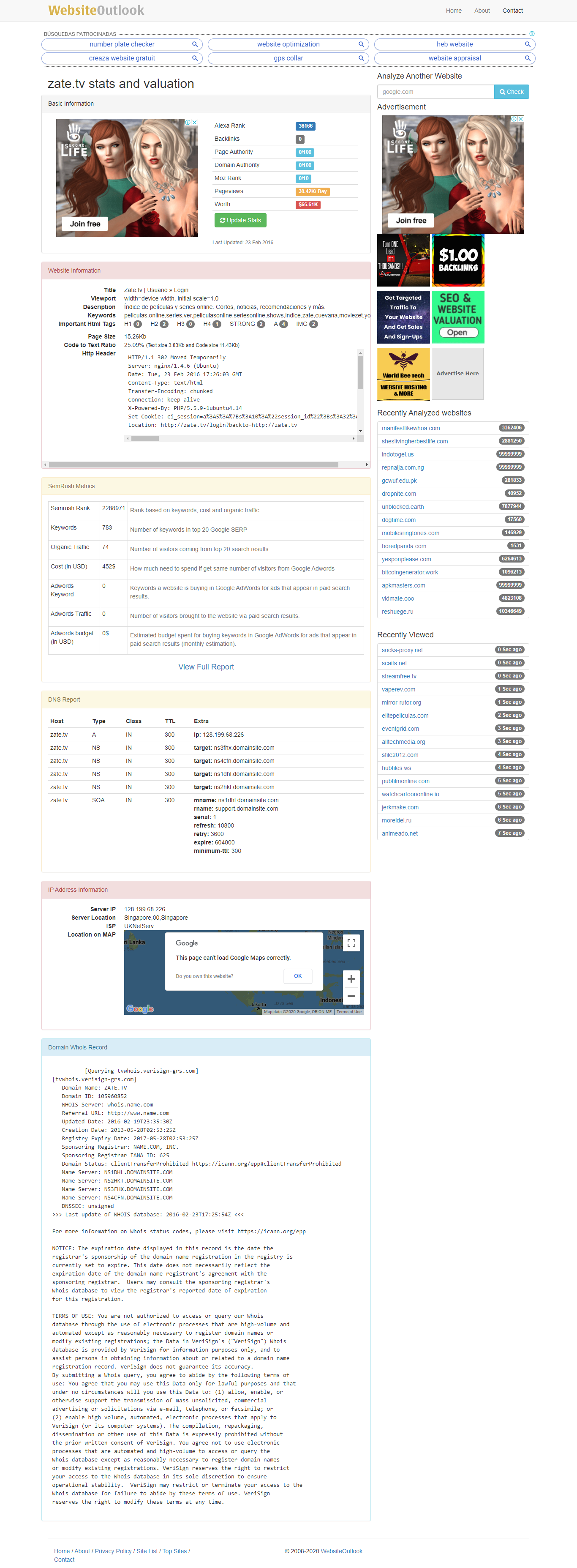Click search icon for website optimization
577x1568 pixels.
pos(361,44)
